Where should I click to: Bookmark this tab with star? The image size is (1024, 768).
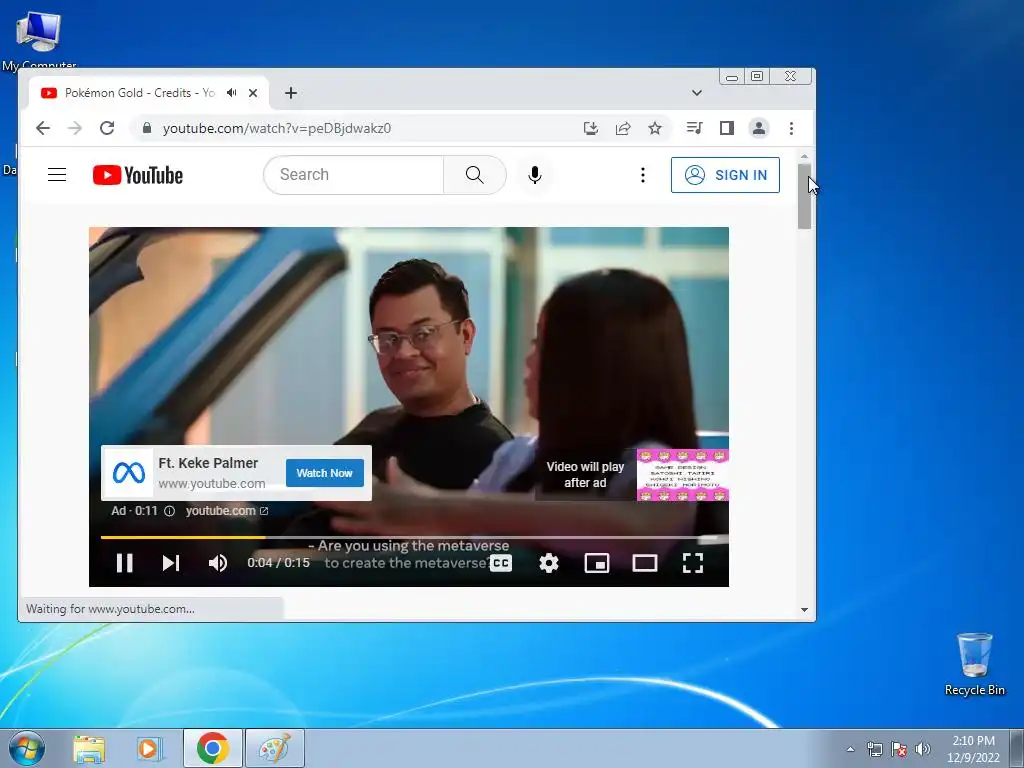click(x=655, y=128)
